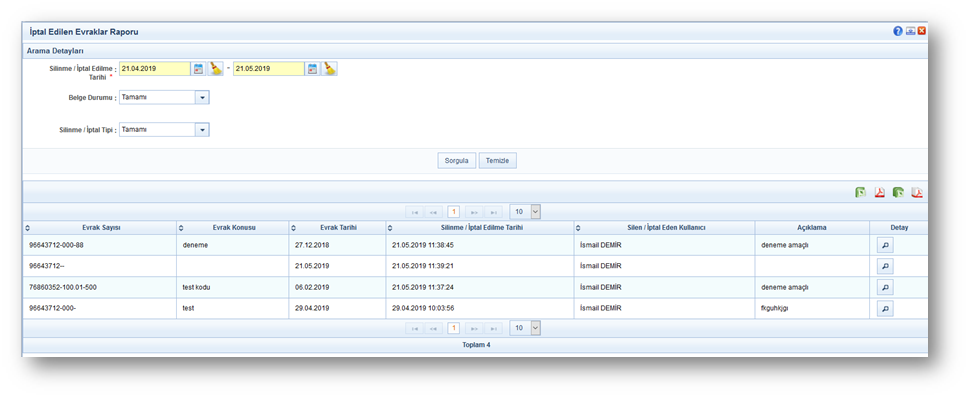The height and width of the screenshot is (399, 970).
Task: Expand the Belge Durumu dropdown
Action: [202, 98]
